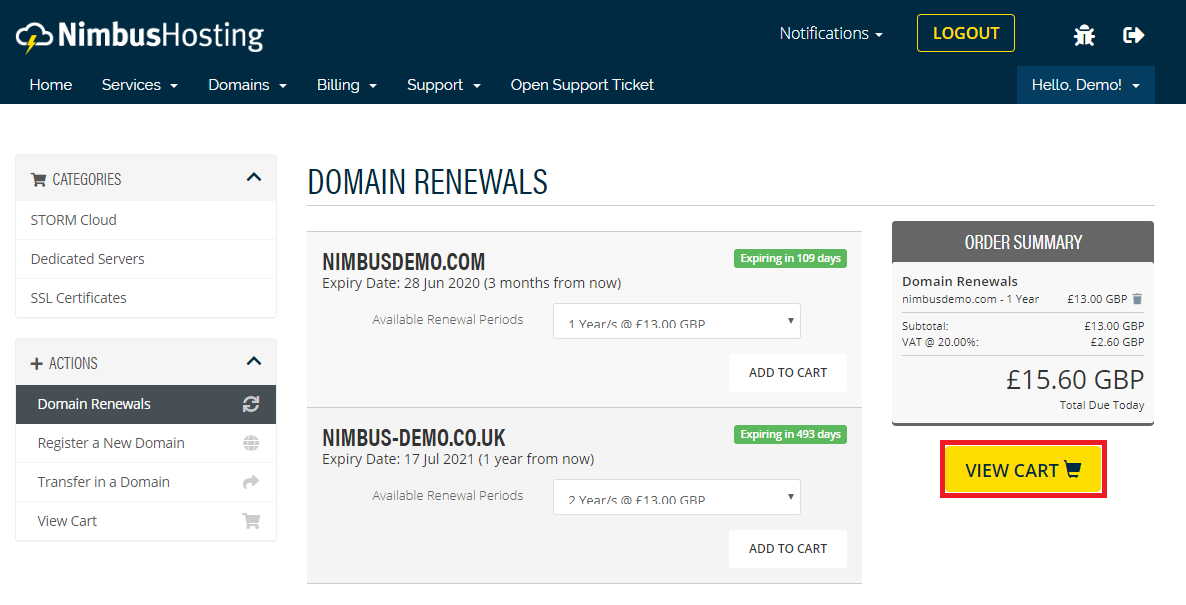1186x605 pixels.
Task: Collapse the Actions panel chevron
Action: 254,361
